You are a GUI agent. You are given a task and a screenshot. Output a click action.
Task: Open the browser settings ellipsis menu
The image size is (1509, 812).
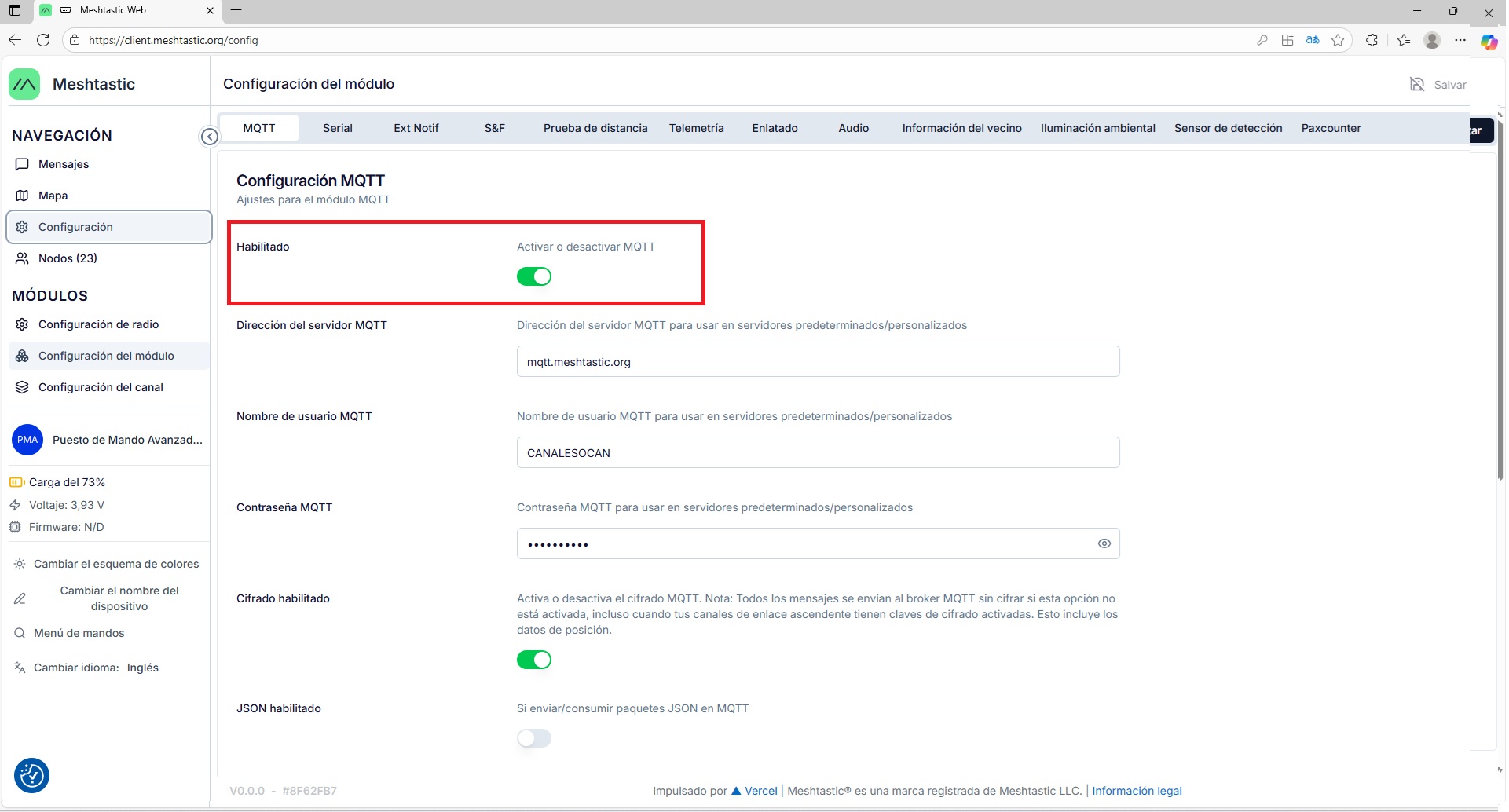pos(1460,40)
